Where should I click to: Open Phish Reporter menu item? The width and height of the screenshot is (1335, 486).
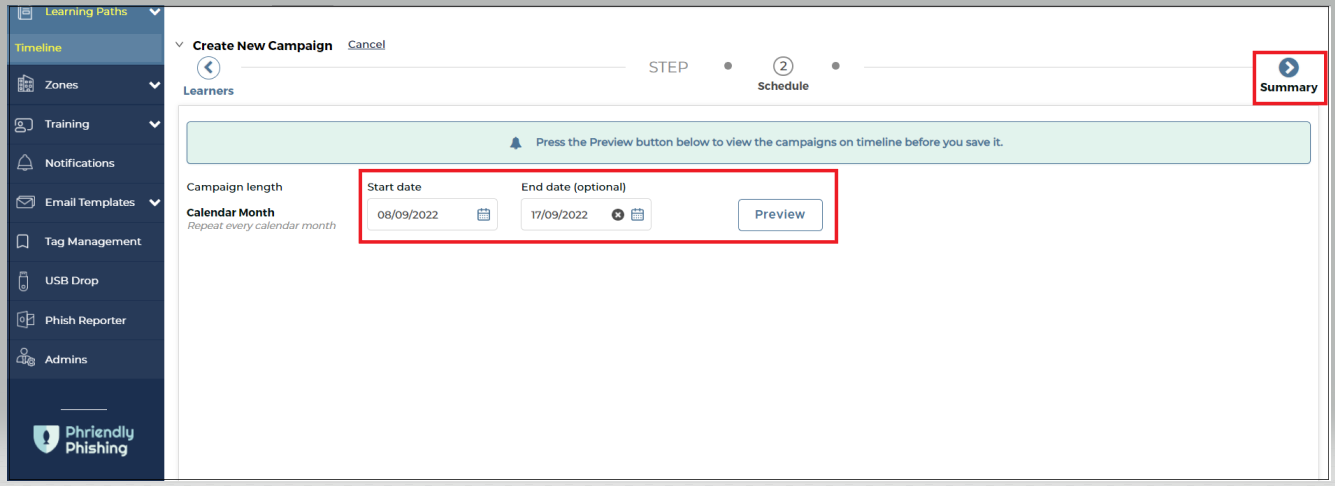[86, 320]
